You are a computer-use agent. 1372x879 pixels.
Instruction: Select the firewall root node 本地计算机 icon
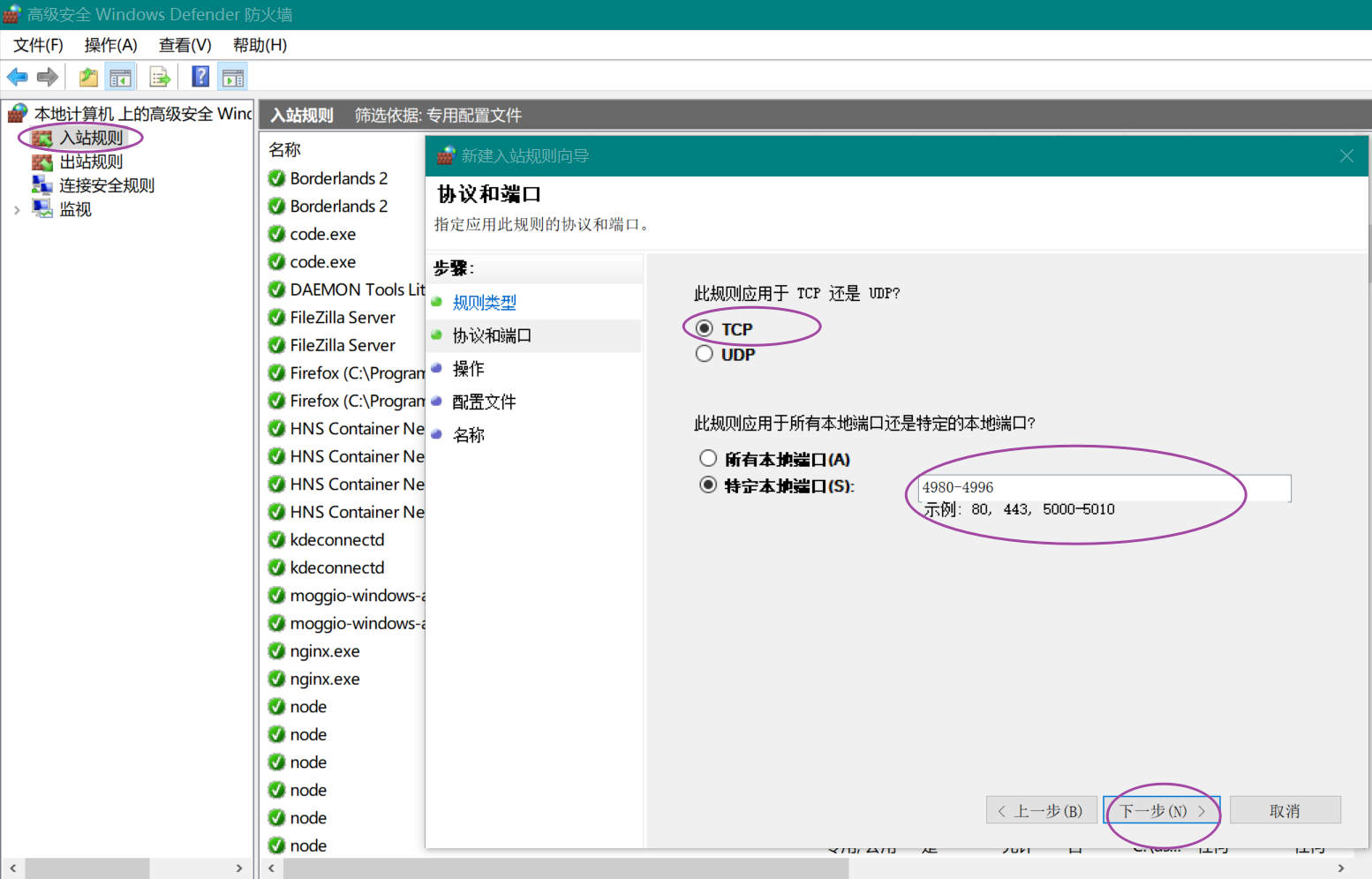pos(18,113)
